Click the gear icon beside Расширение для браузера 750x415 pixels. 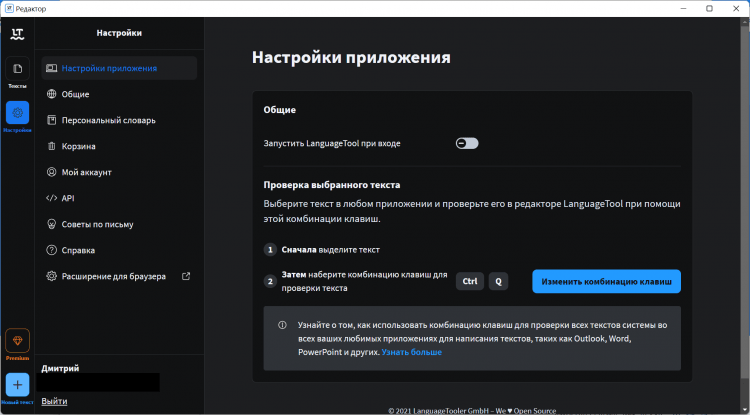(x=51, y=276)
